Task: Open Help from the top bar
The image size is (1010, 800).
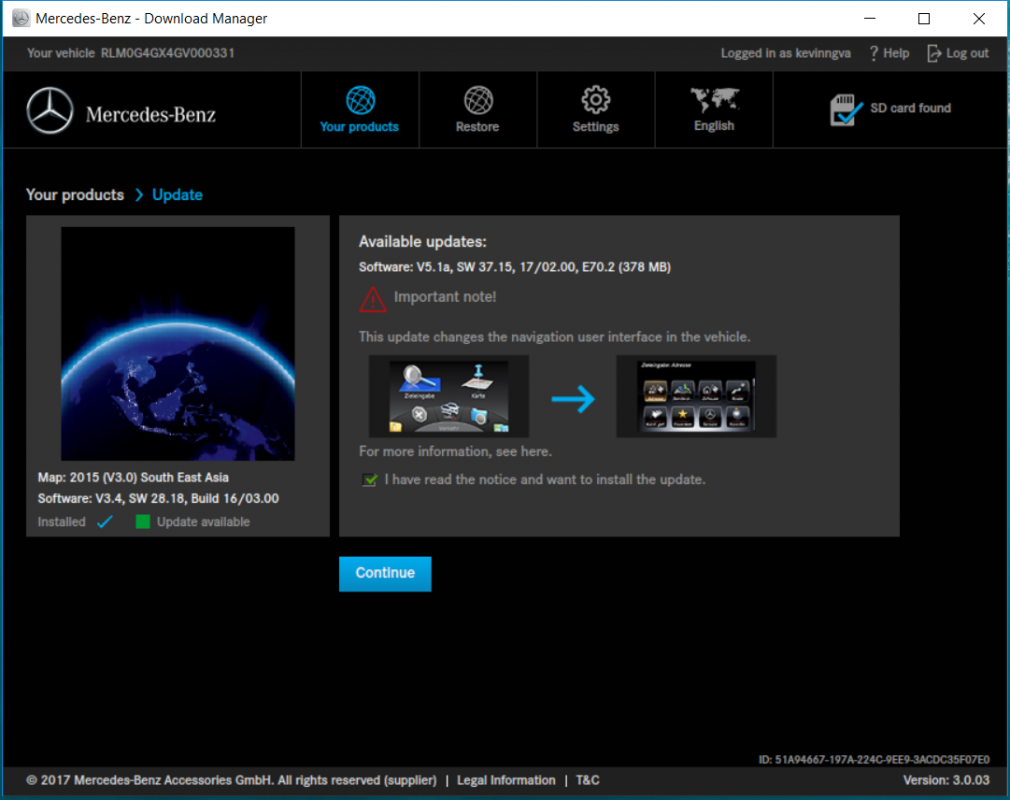Action: click(889, 53)
